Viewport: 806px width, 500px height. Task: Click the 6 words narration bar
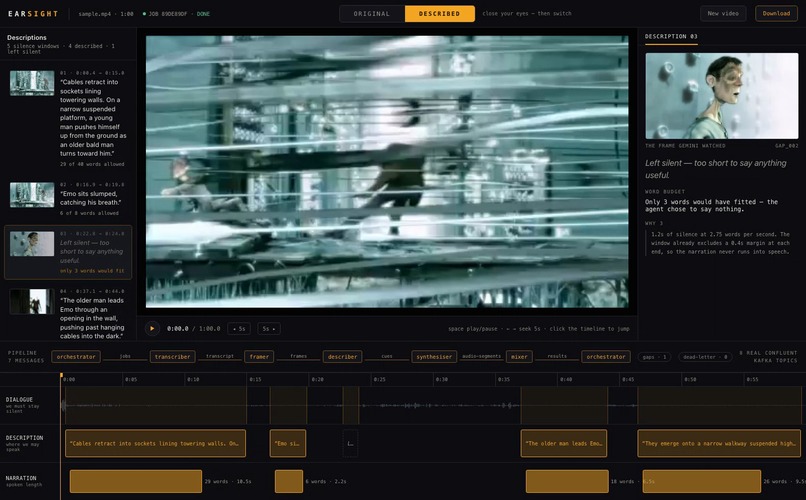(x=289, y=482)
